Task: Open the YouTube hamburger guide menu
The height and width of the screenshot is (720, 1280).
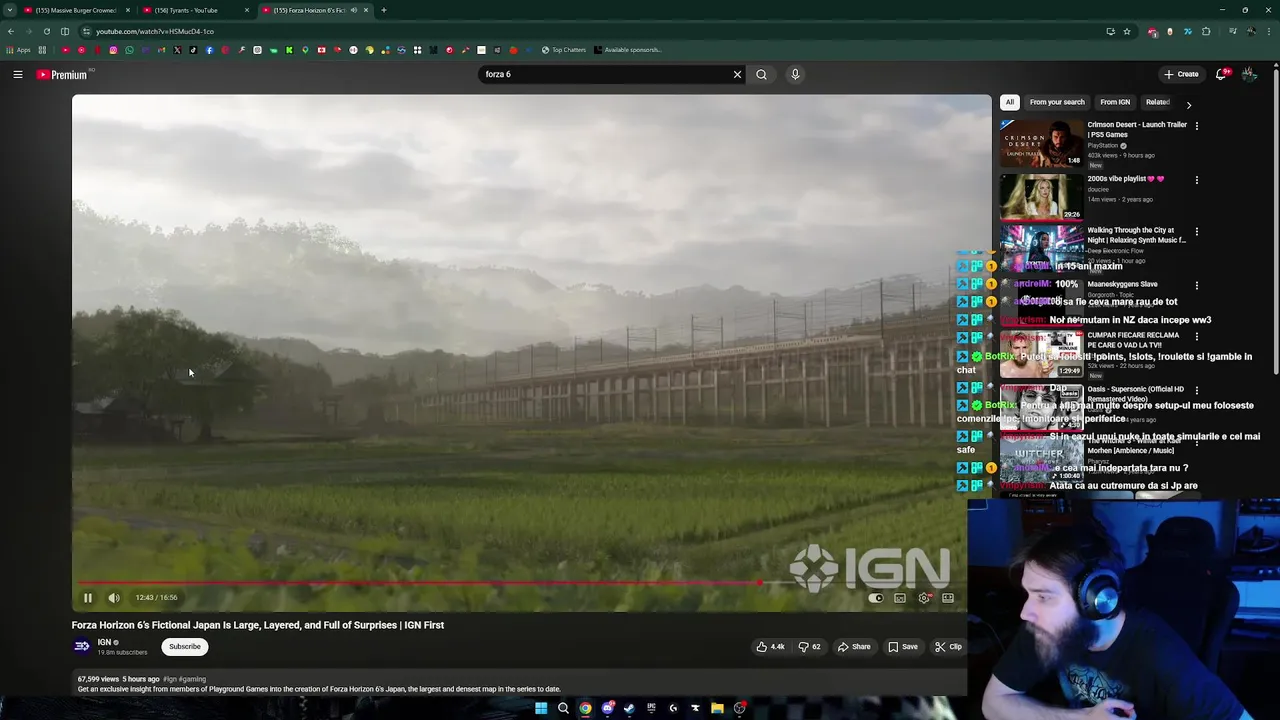Action: pos(18,74)
